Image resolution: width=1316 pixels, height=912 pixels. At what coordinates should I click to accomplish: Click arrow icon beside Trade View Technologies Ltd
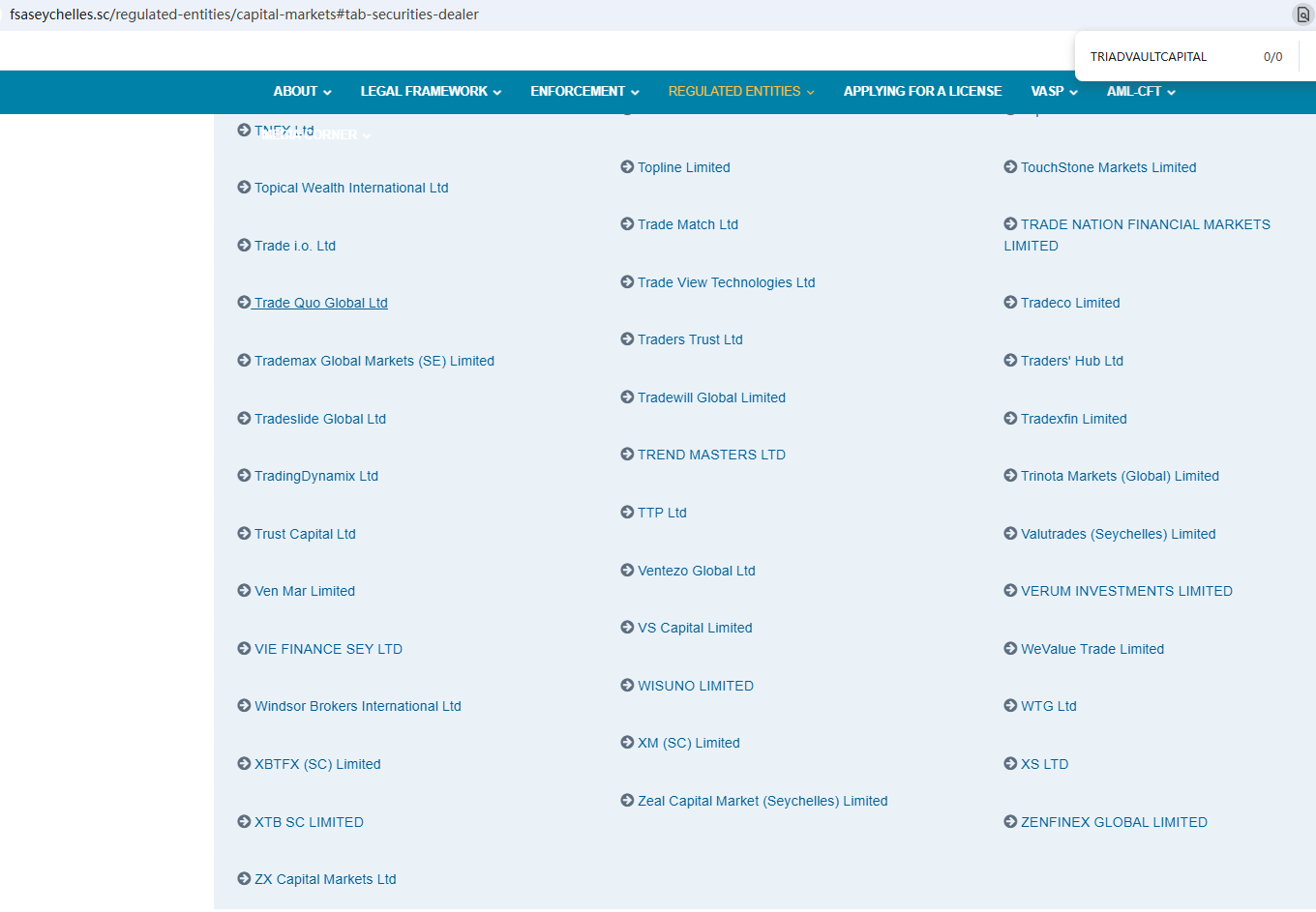tap(627, 282)
